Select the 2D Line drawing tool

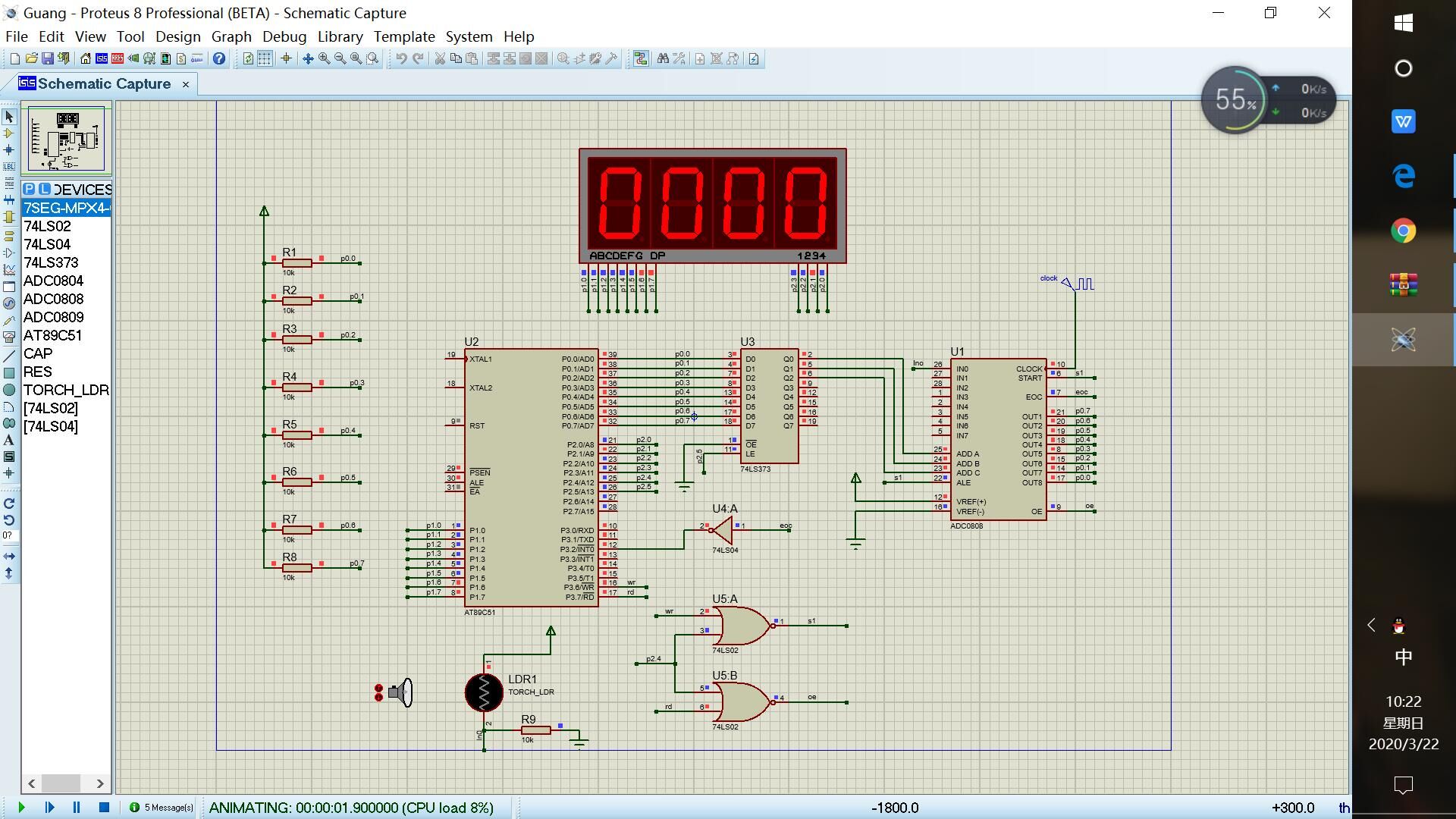[9, 356]
